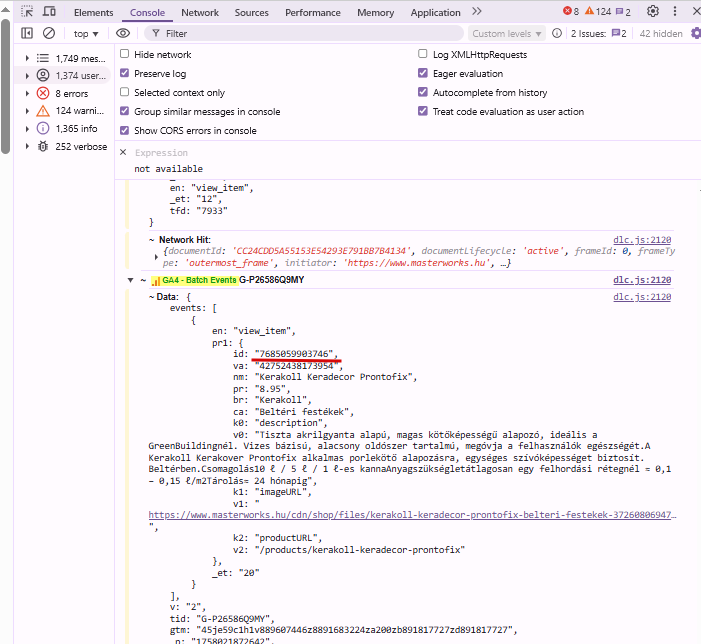Click into the console Filter field
Screen dimensions: 701x644
pyautogui.click(x=304, y=34)
